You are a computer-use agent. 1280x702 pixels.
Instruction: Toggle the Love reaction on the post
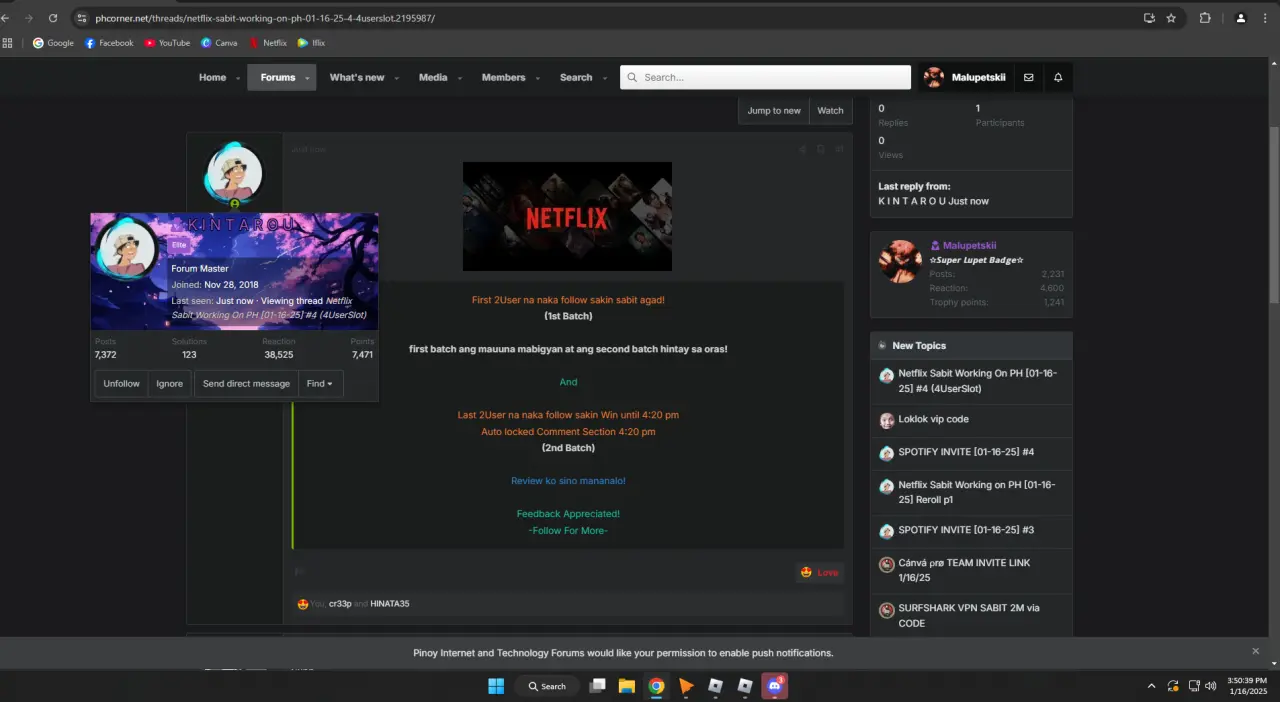tap(819, 572)
